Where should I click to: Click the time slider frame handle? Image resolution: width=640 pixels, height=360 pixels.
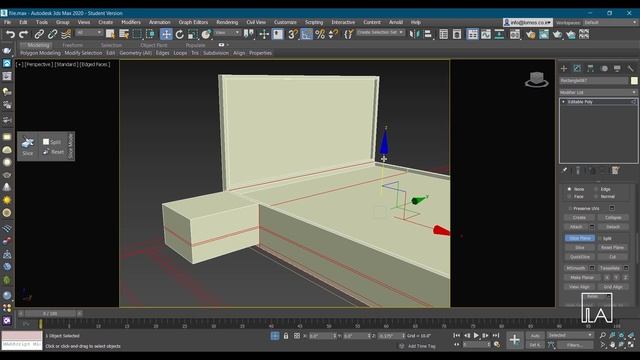(50, 313)
